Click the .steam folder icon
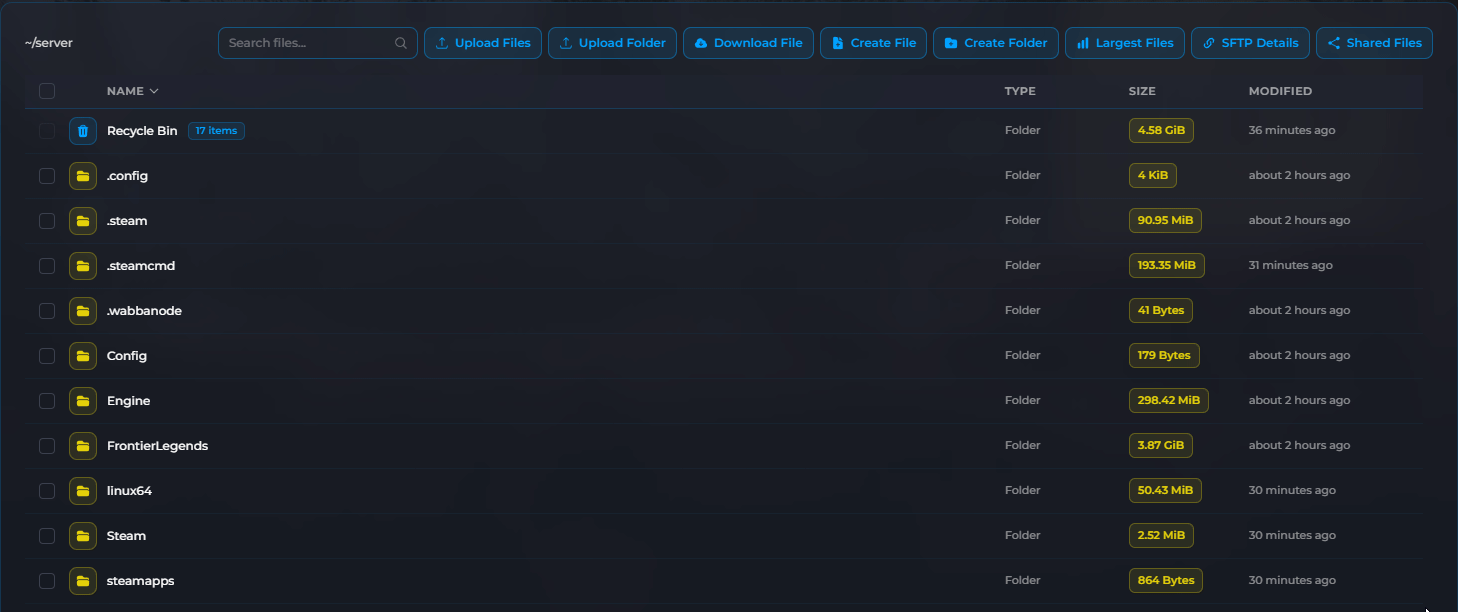The image size is (1458, 612). point(83,221)
